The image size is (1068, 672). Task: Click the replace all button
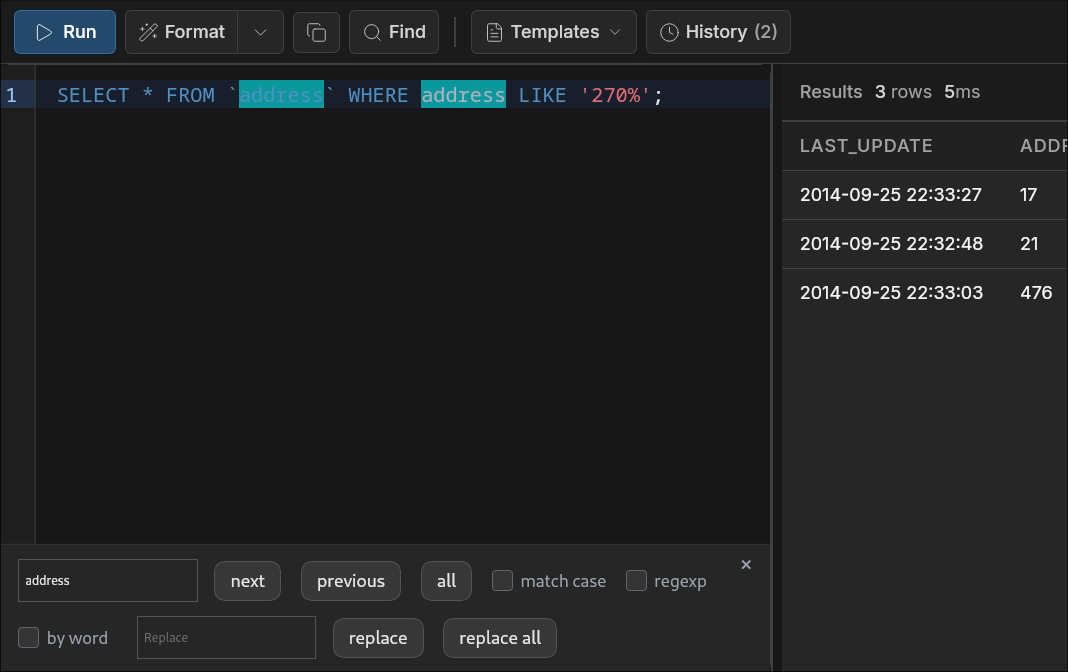point(500,638)
